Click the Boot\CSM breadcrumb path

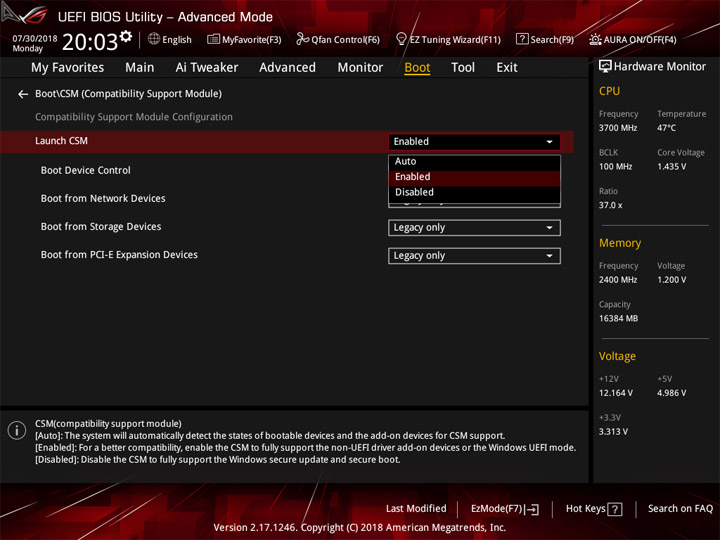[x=129, y=94]
